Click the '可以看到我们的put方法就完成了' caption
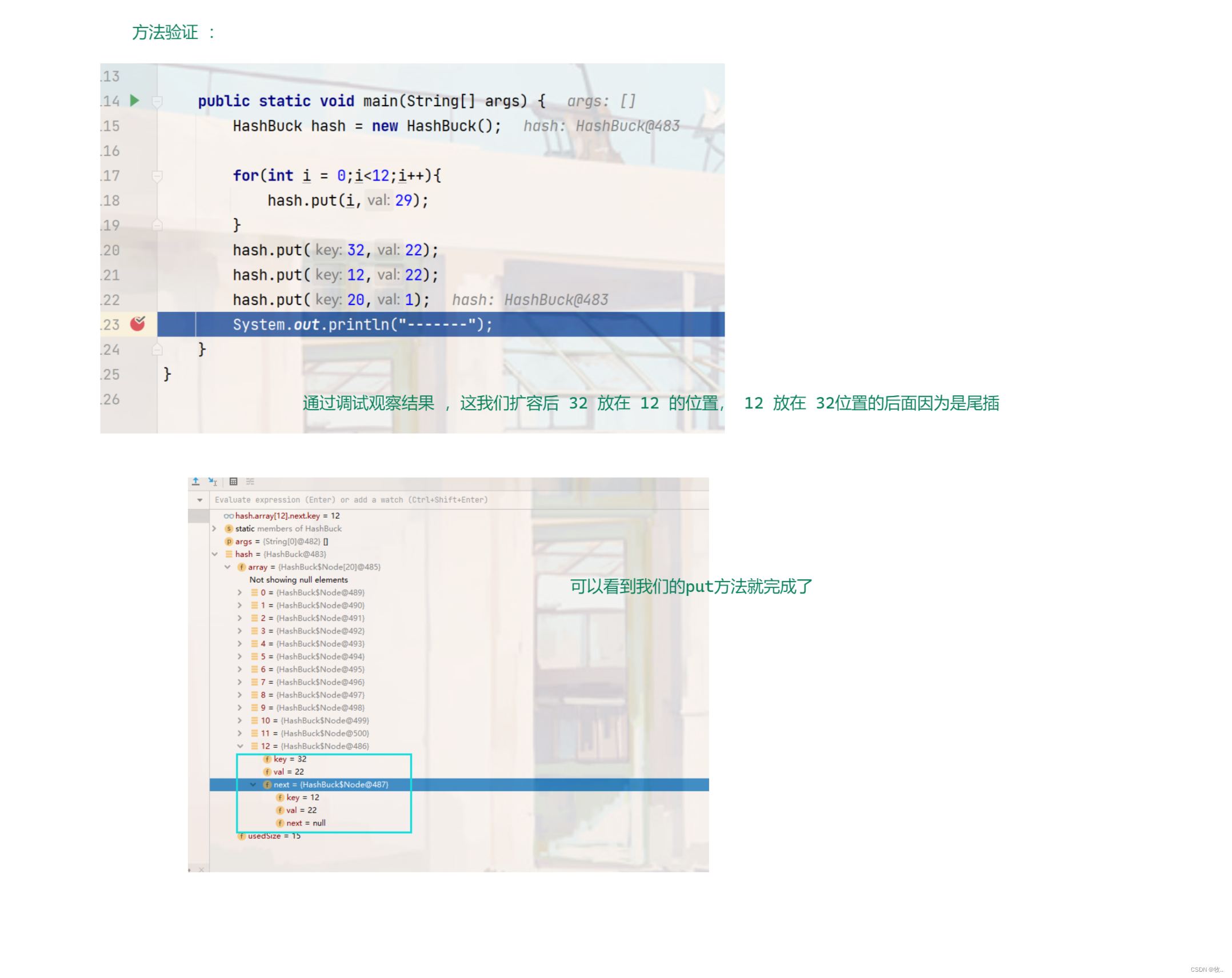 click(691, 586)
